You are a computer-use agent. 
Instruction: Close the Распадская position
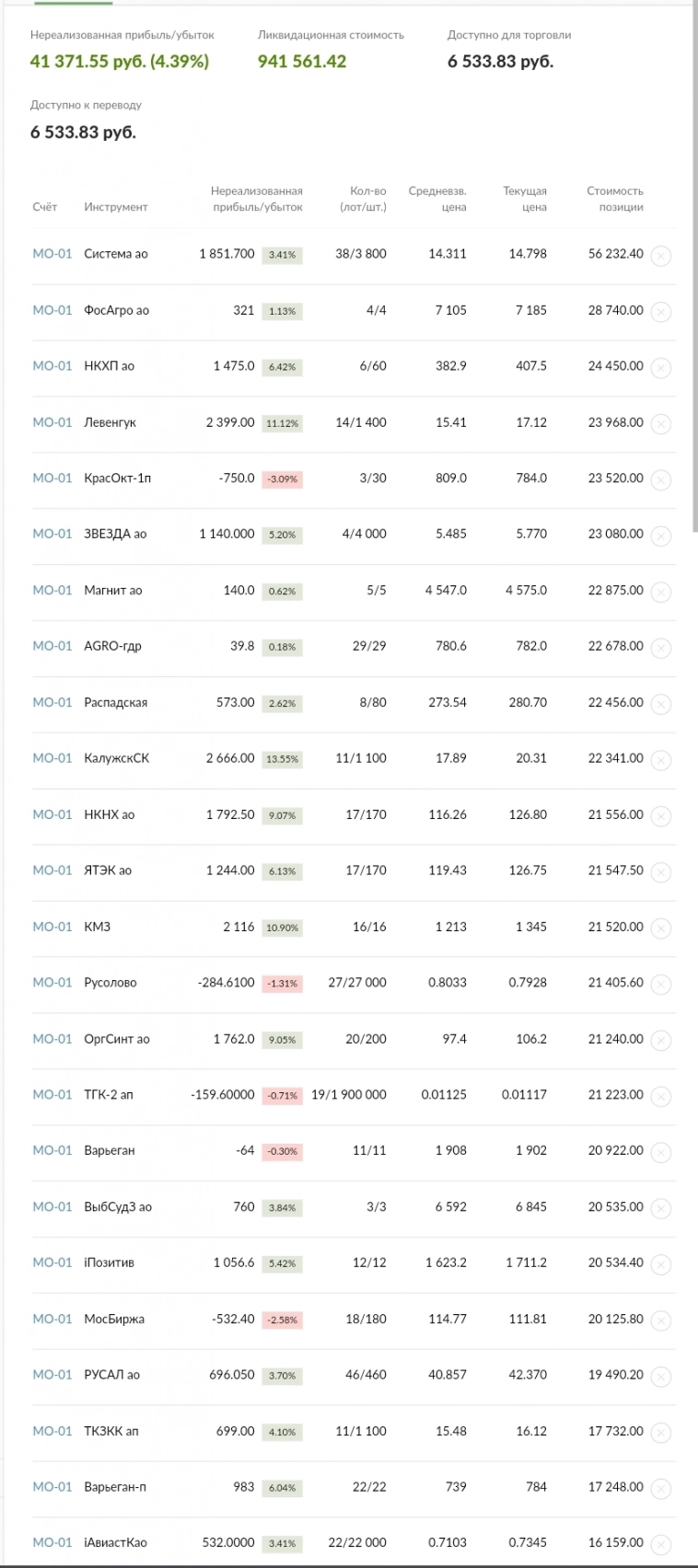tap(660, 704)
